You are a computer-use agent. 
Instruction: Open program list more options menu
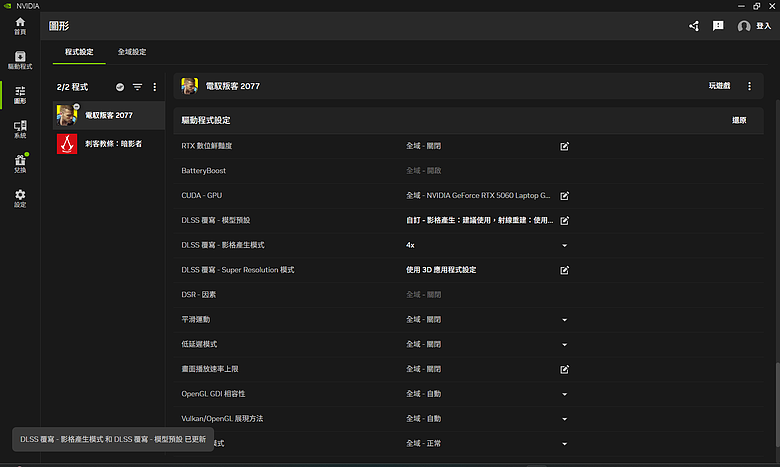click(x=155, y=87)
